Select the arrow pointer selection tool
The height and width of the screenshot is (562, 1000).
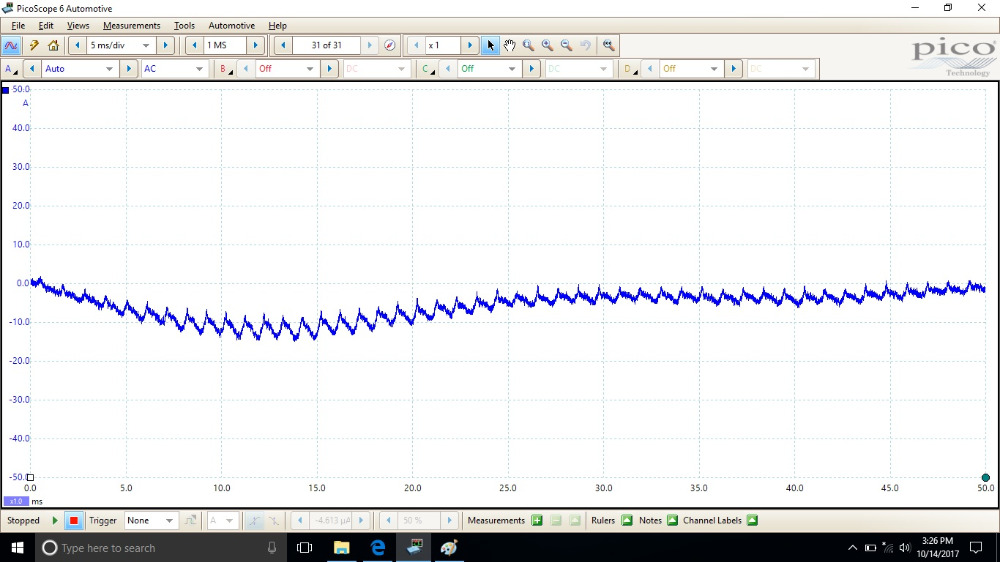click(x=490, y=45)
